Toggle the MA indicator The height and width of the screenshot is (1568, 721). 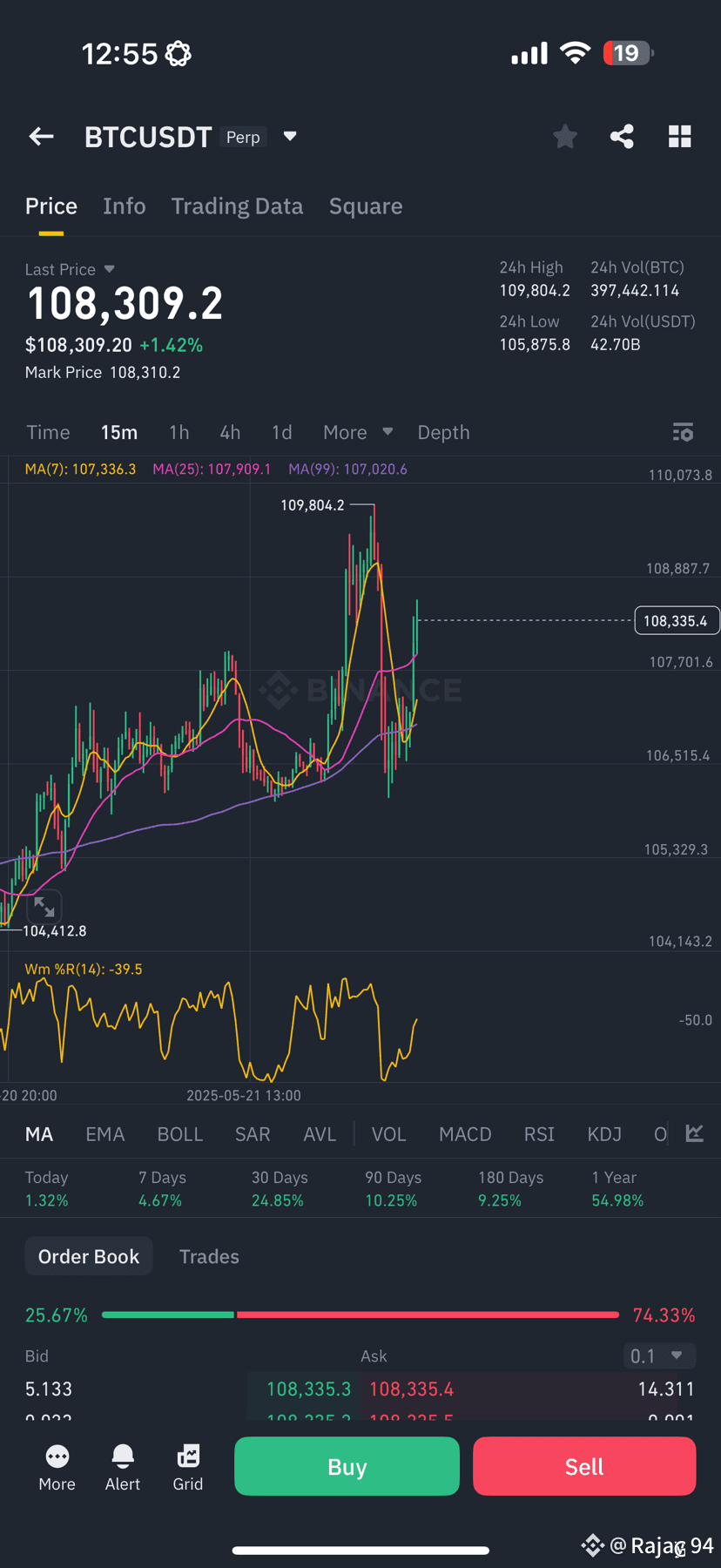pos(39,1134)
